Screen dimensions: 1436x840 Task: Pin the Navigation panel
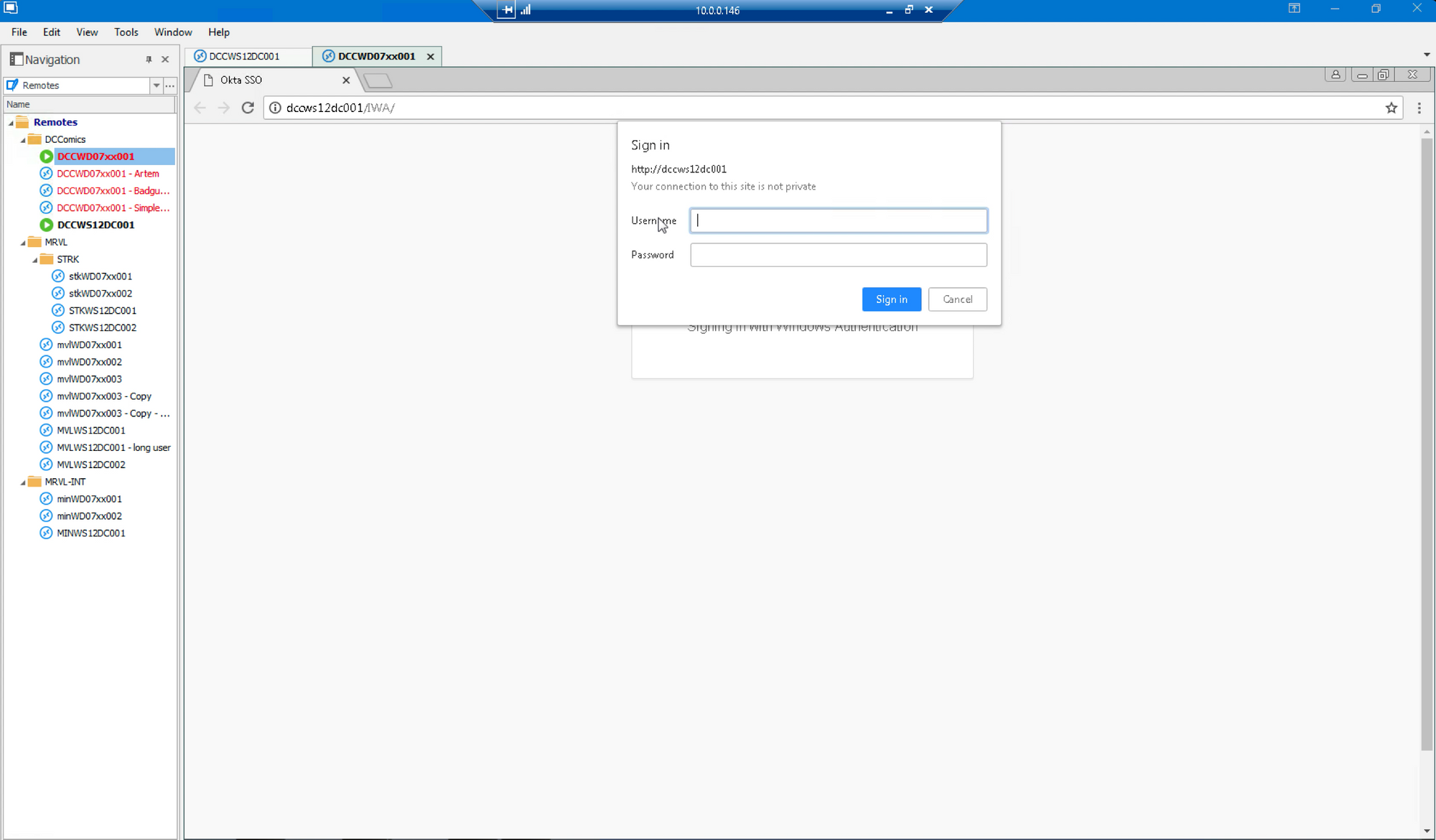click(x=149, y=60)
